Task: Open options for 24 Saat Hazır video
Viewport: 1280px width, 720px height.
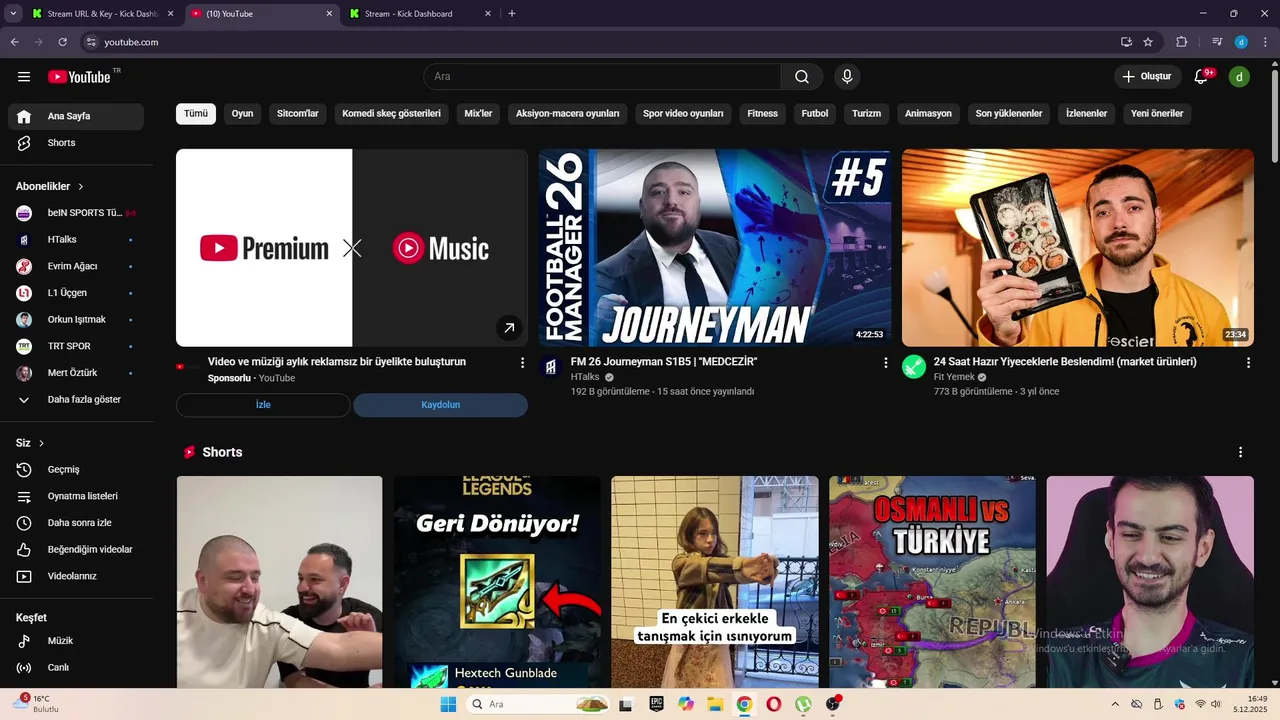Action: point(1248,363)
